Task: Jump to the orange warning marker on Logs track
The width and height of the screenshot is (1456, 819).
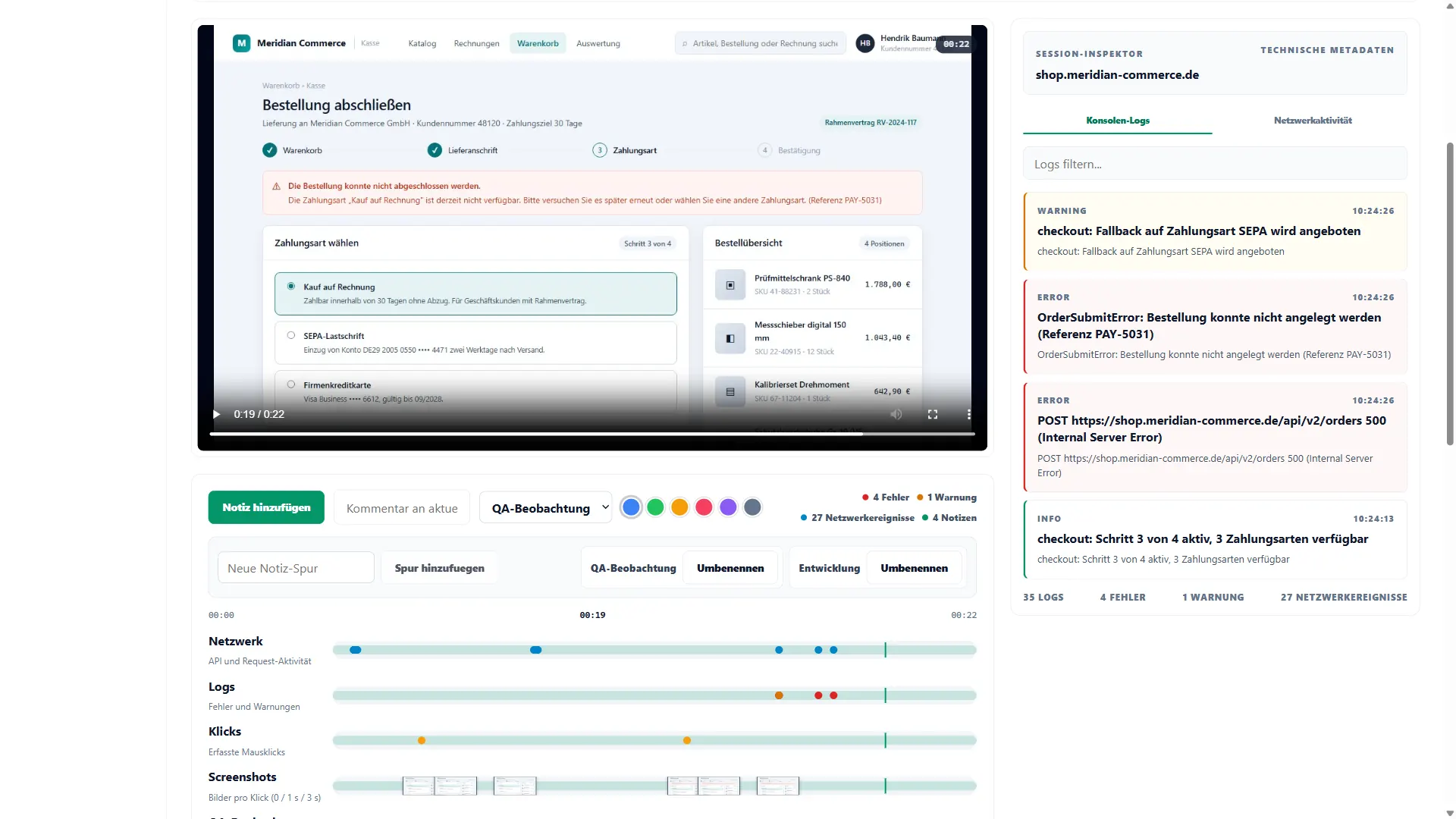Action: click(779, 695)
